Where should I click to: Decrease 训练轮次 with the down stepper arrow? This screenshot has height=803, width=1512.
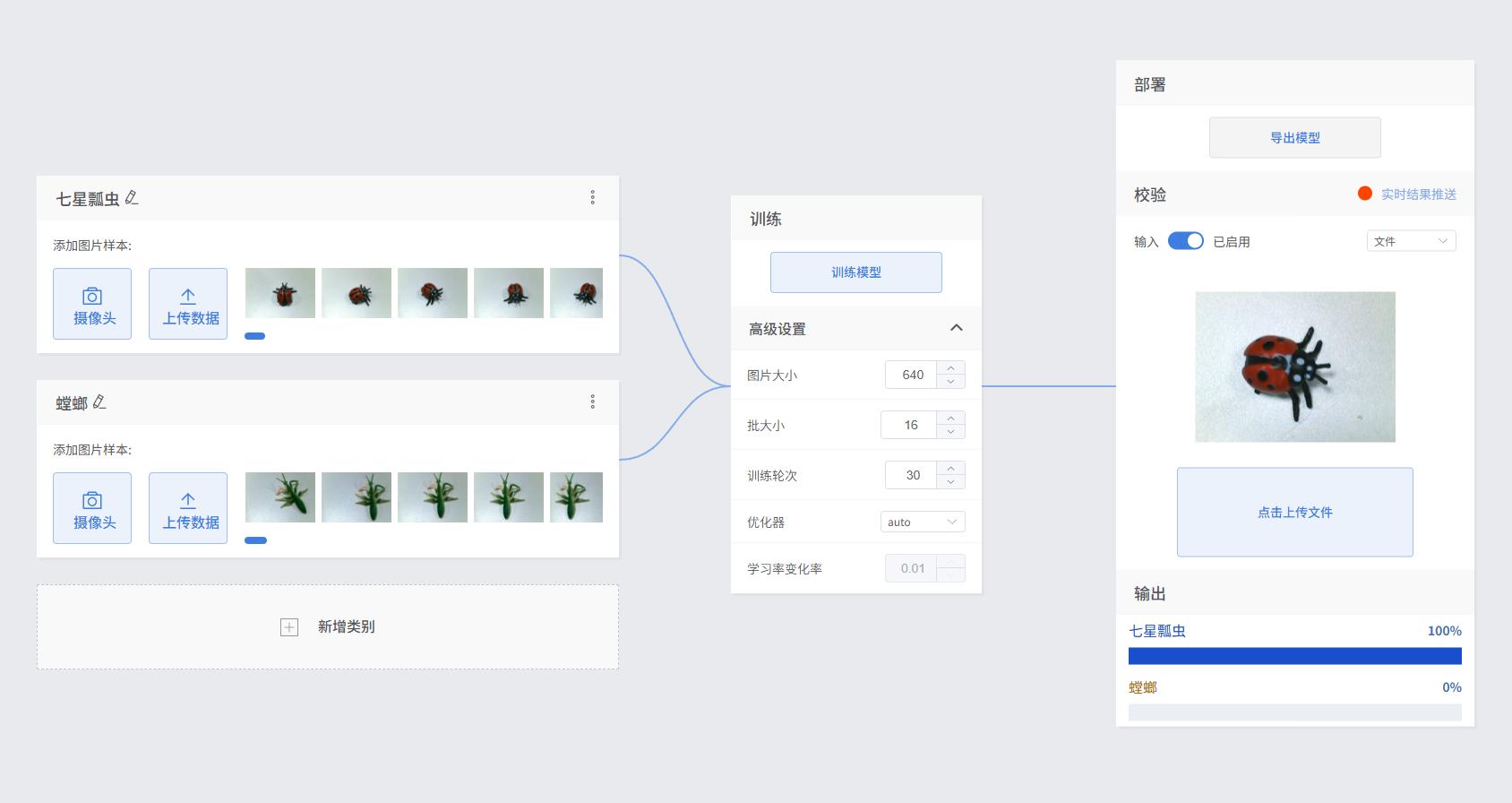[x=950, y=482]
